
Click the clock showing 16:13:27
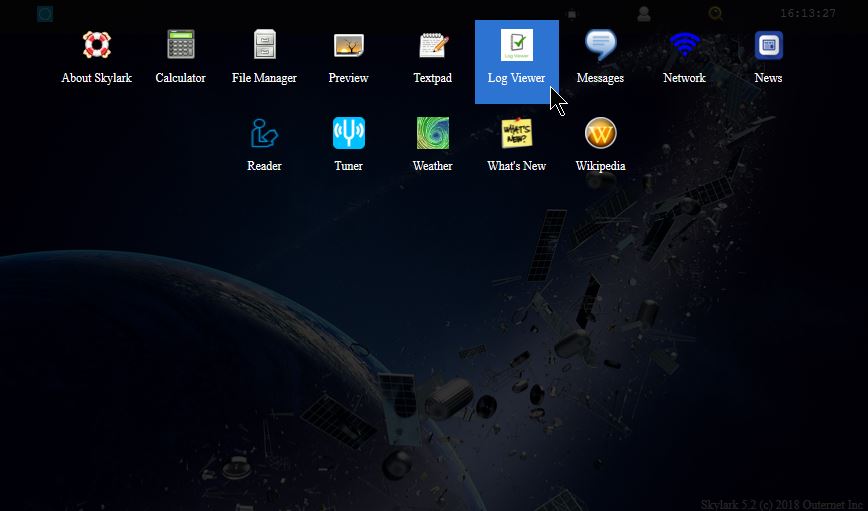808,13
